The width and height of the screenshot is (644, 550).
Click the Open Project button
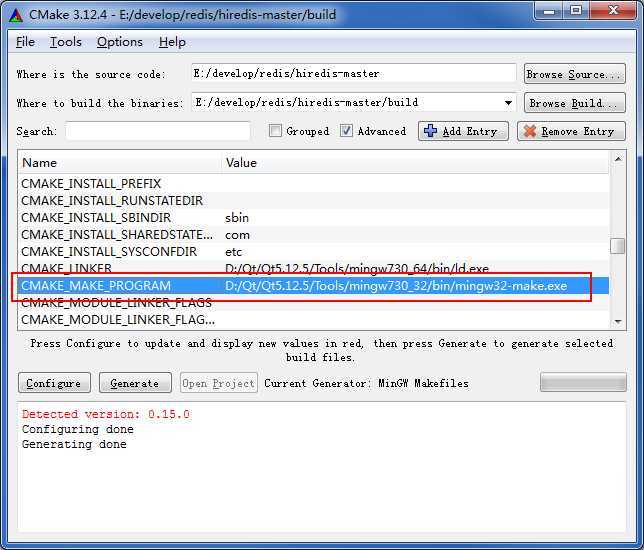[218, 383]
